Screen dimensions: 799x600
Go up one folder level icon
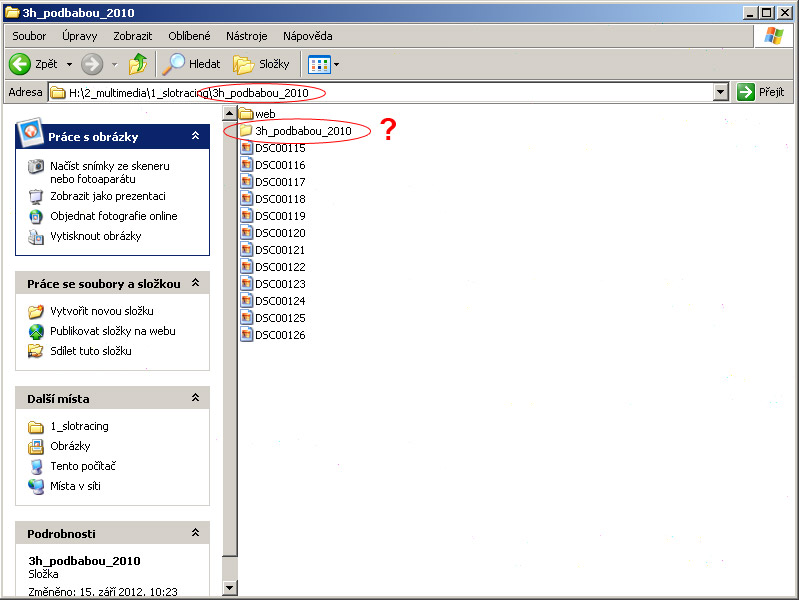138,64
